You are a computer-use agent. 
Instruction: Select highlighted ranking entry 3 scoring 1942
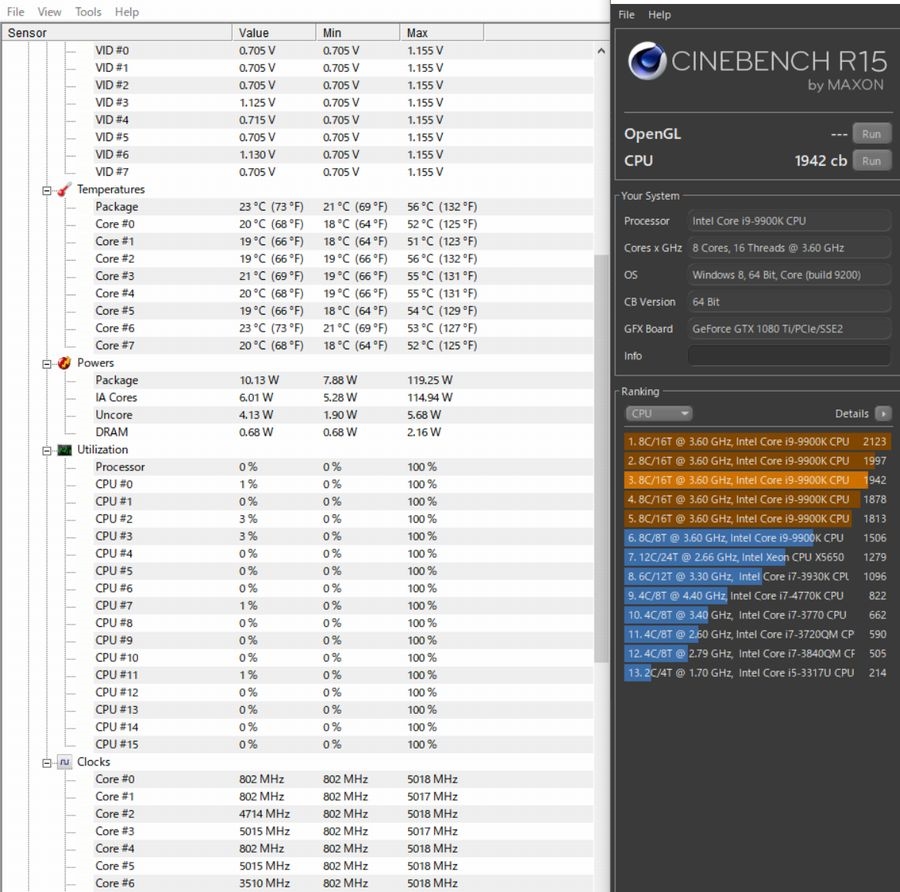click(757, 480)
